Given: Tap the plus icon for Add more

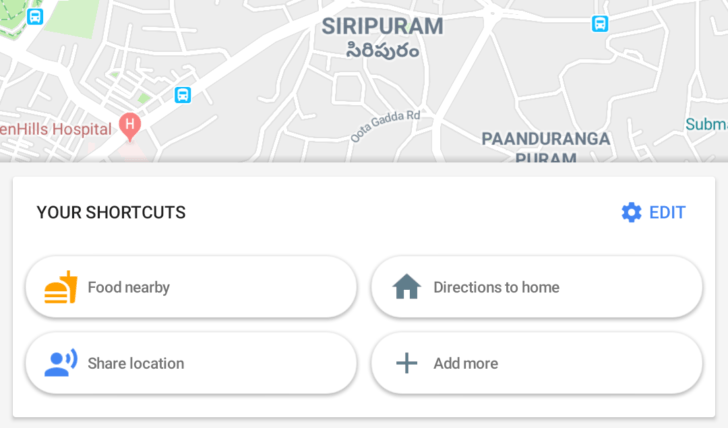Looking at the screenshot, I should (x=406, y=363).
